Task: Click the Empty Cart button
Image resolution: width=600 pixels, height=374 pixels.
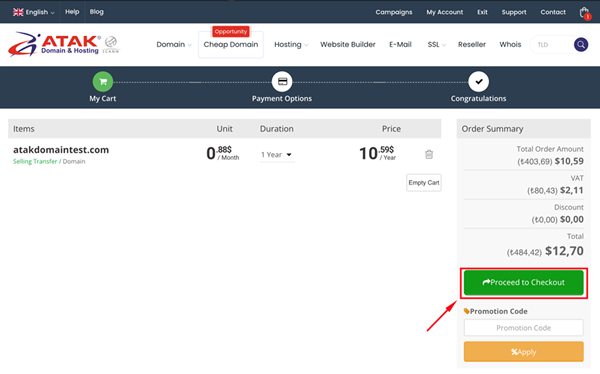Action: (x=424, y=183)
